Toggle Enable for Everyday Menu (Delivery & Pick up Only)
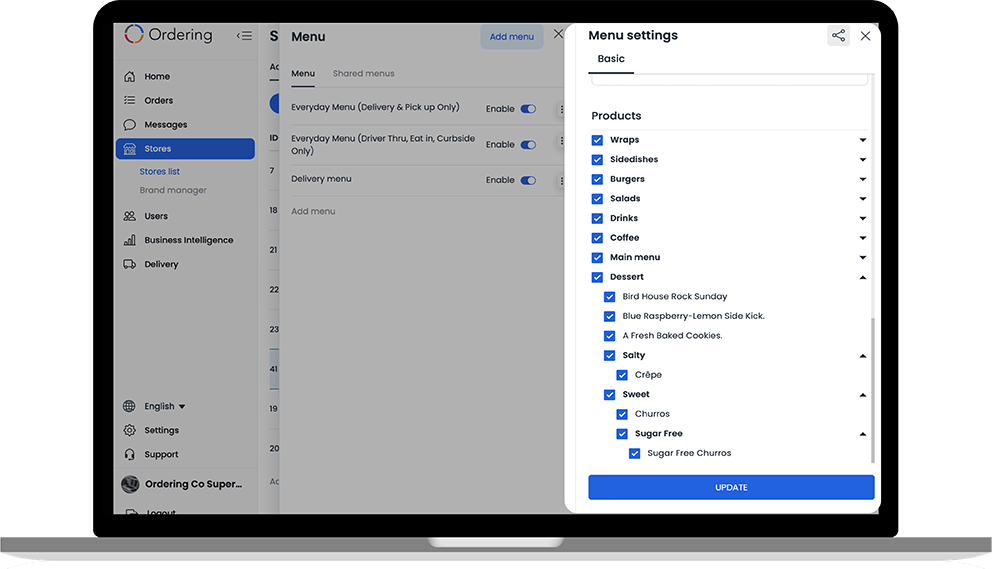Screen dimensions: 1000x569 coord(528,109)
